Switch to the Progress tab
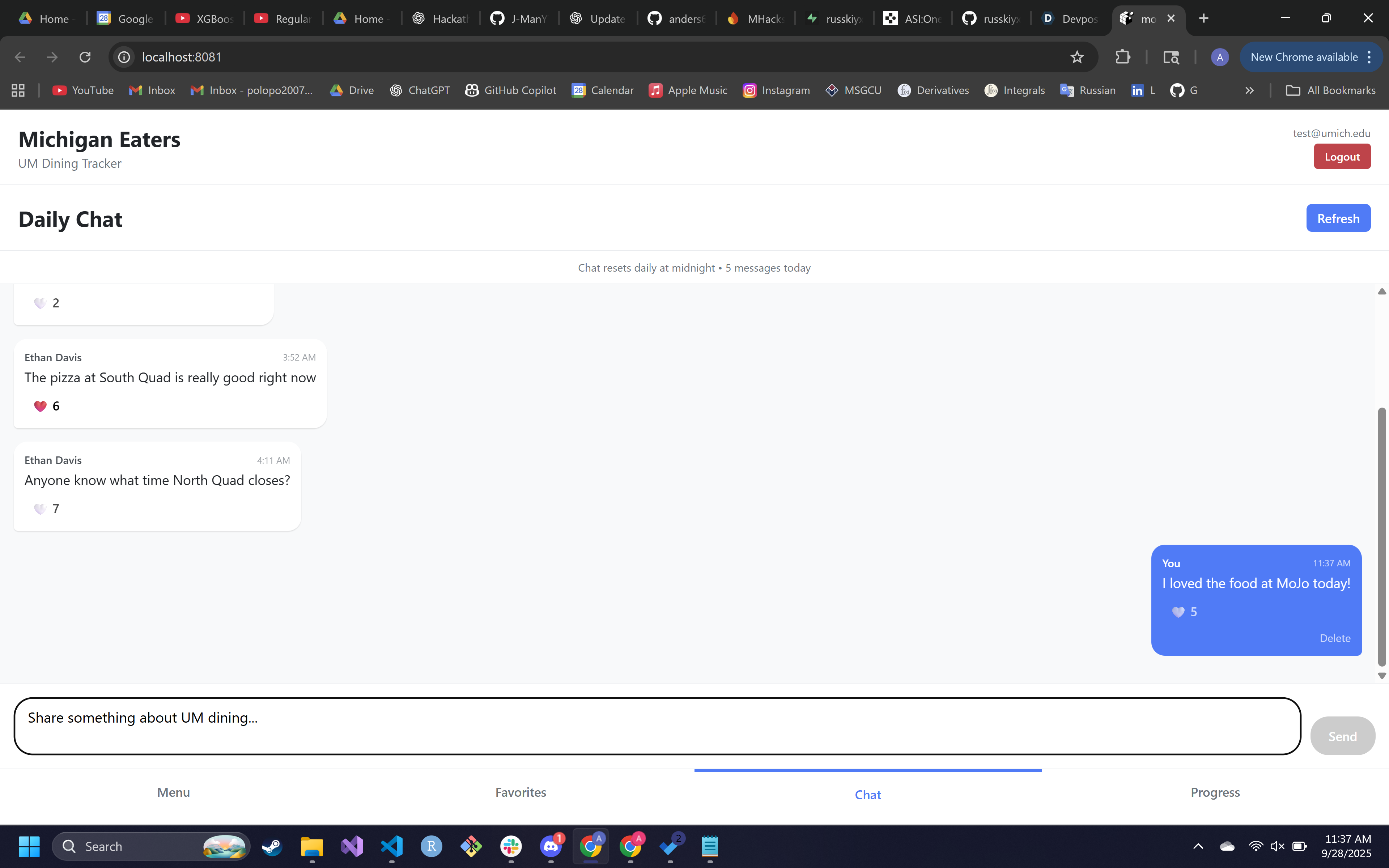The image size is (1389, 868). [1215, 792]
